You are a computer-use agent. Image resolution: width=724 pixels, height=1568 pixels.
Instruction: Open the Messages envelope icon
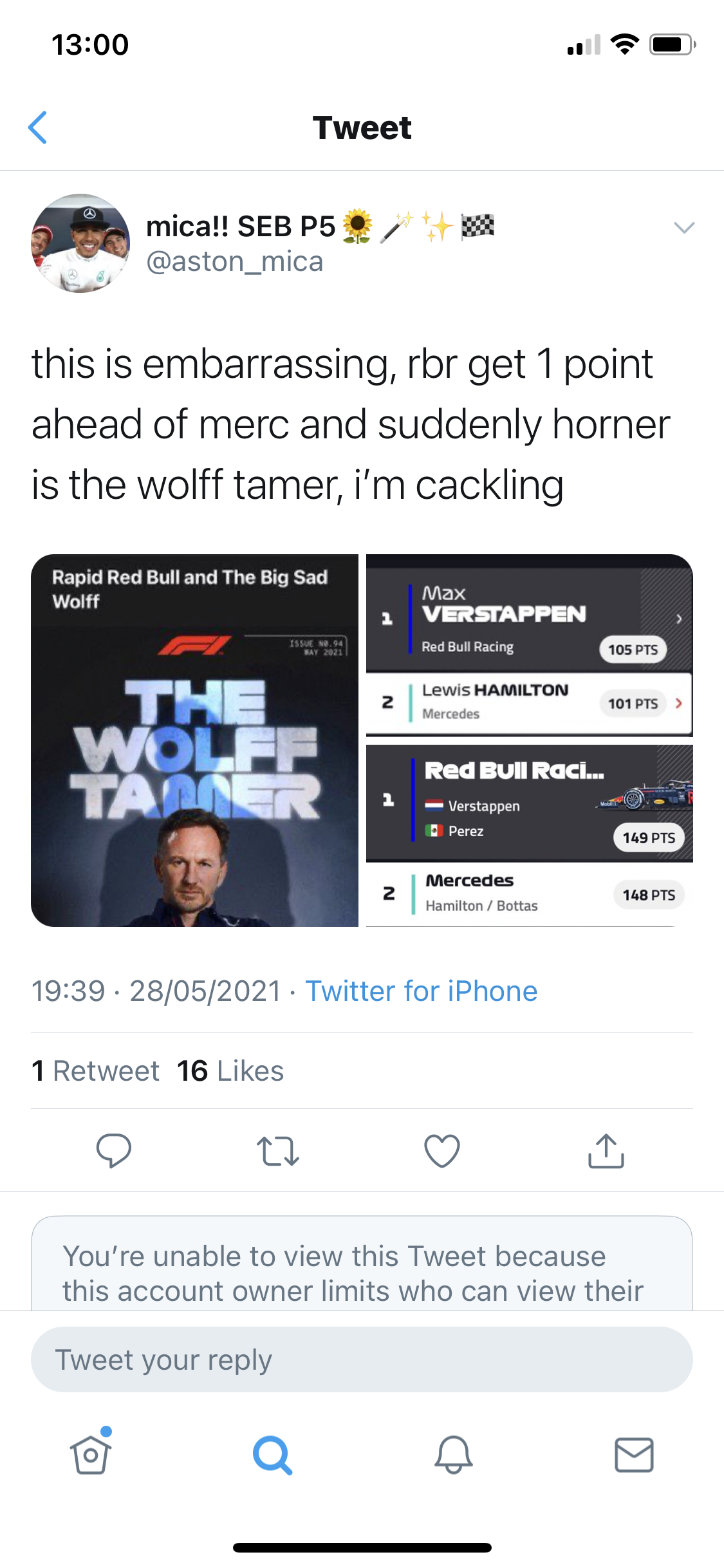point(634,1455)
